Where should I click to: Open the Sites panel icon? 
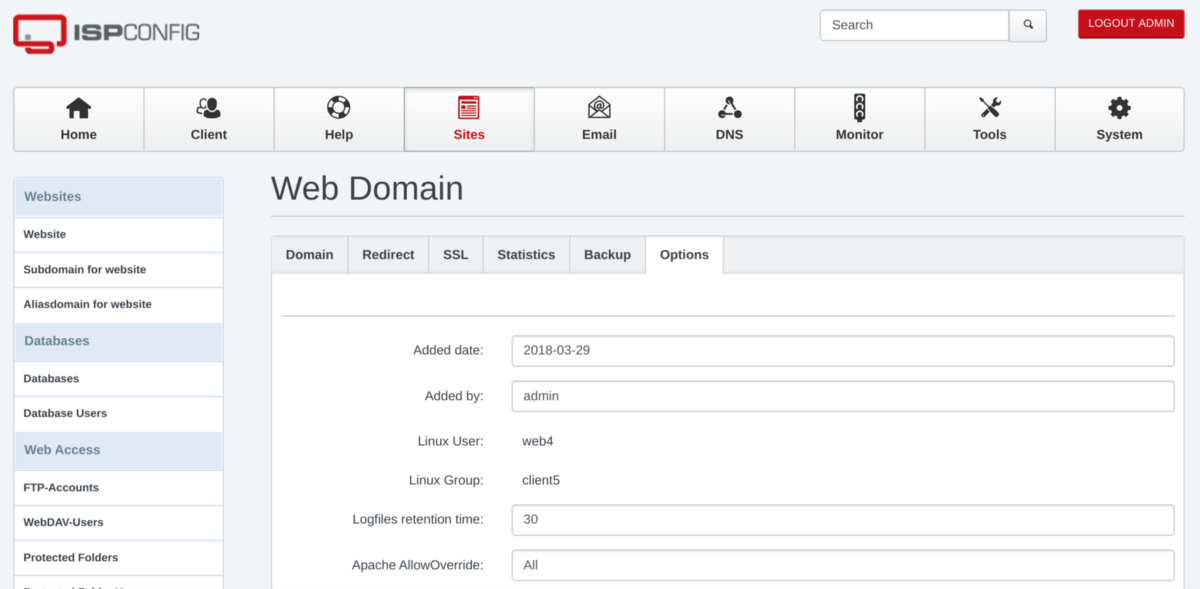click(469, 110)
